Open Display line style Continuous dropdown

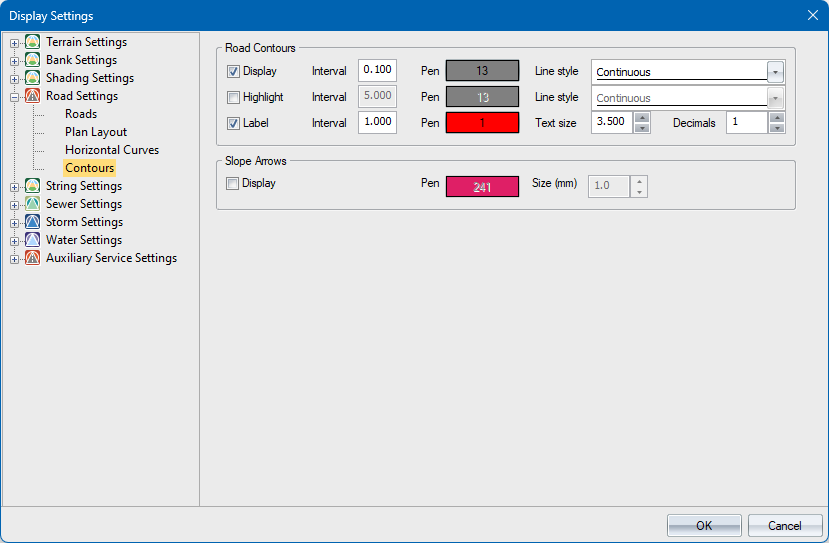pos(775,72)
